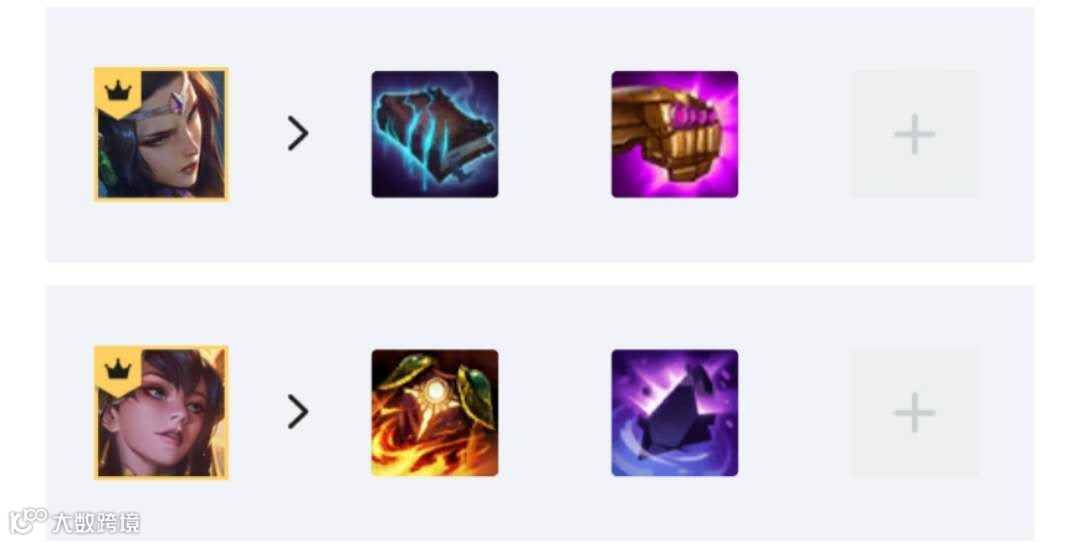The height and width of the screenshot is (542, 1080).
Task: Click crown badge on bottom champion portrait
Action: coord(118,370)
